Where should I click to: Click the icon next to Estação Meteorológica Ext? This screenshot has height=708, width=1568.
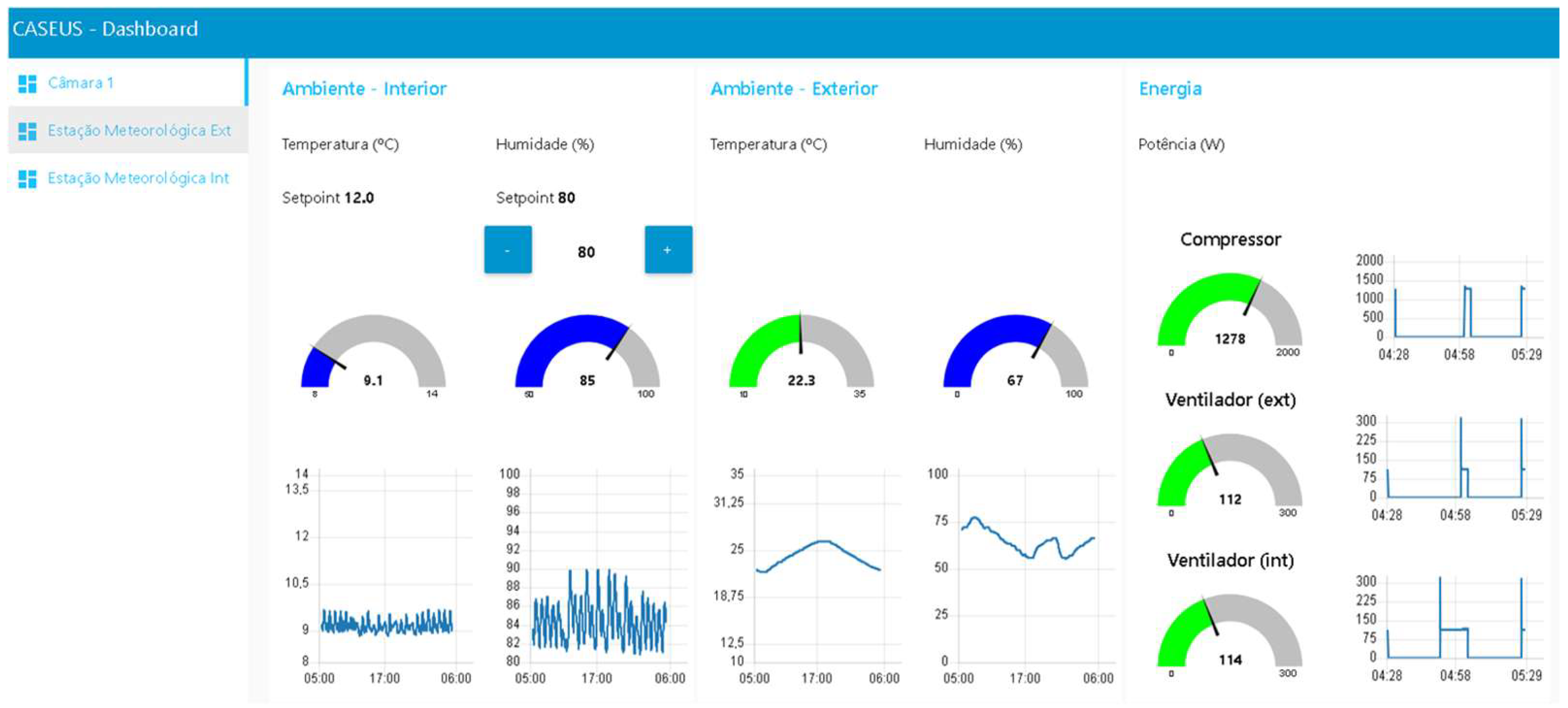(27, 131)
